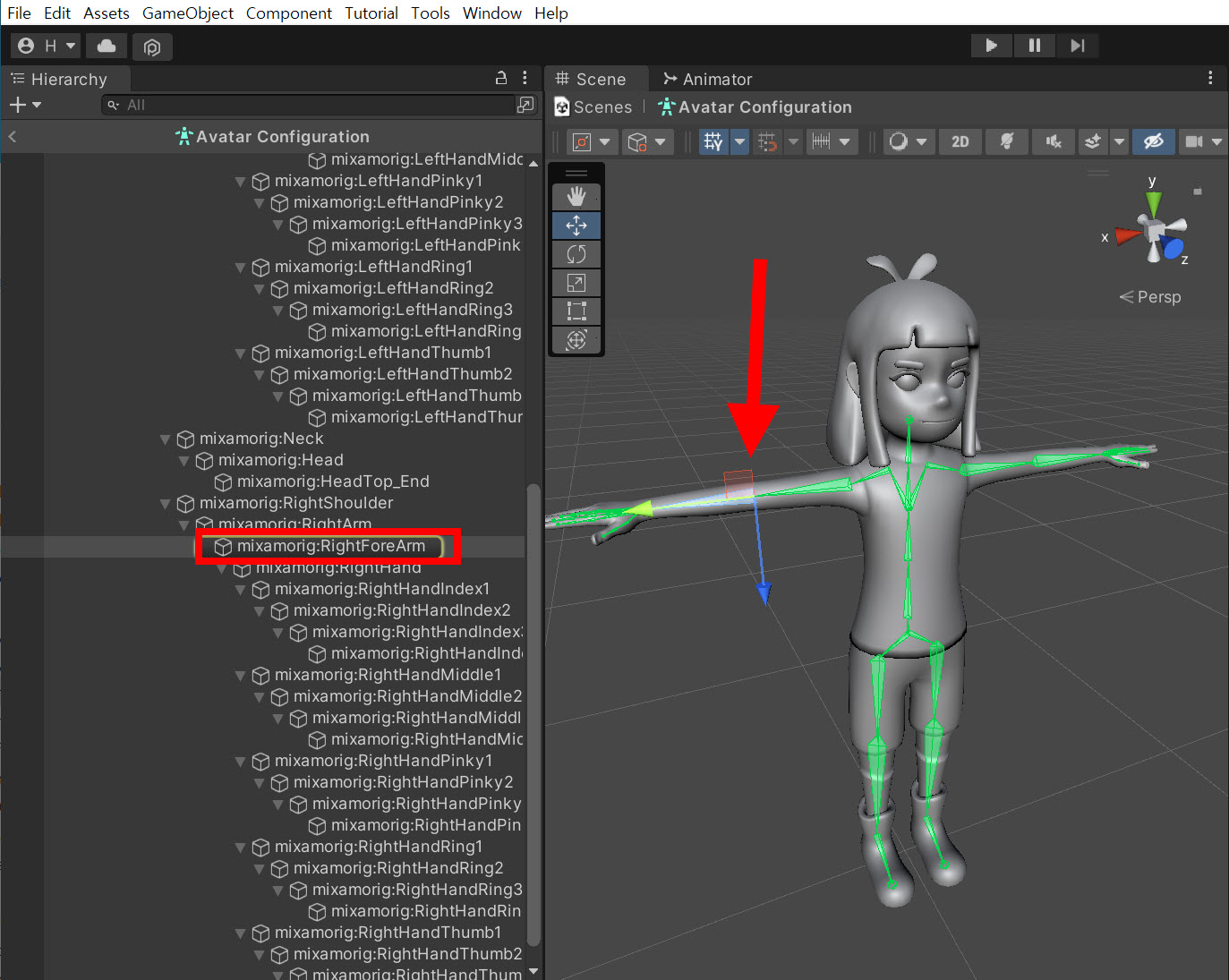Pause the editor playback

coord(1035,46)
